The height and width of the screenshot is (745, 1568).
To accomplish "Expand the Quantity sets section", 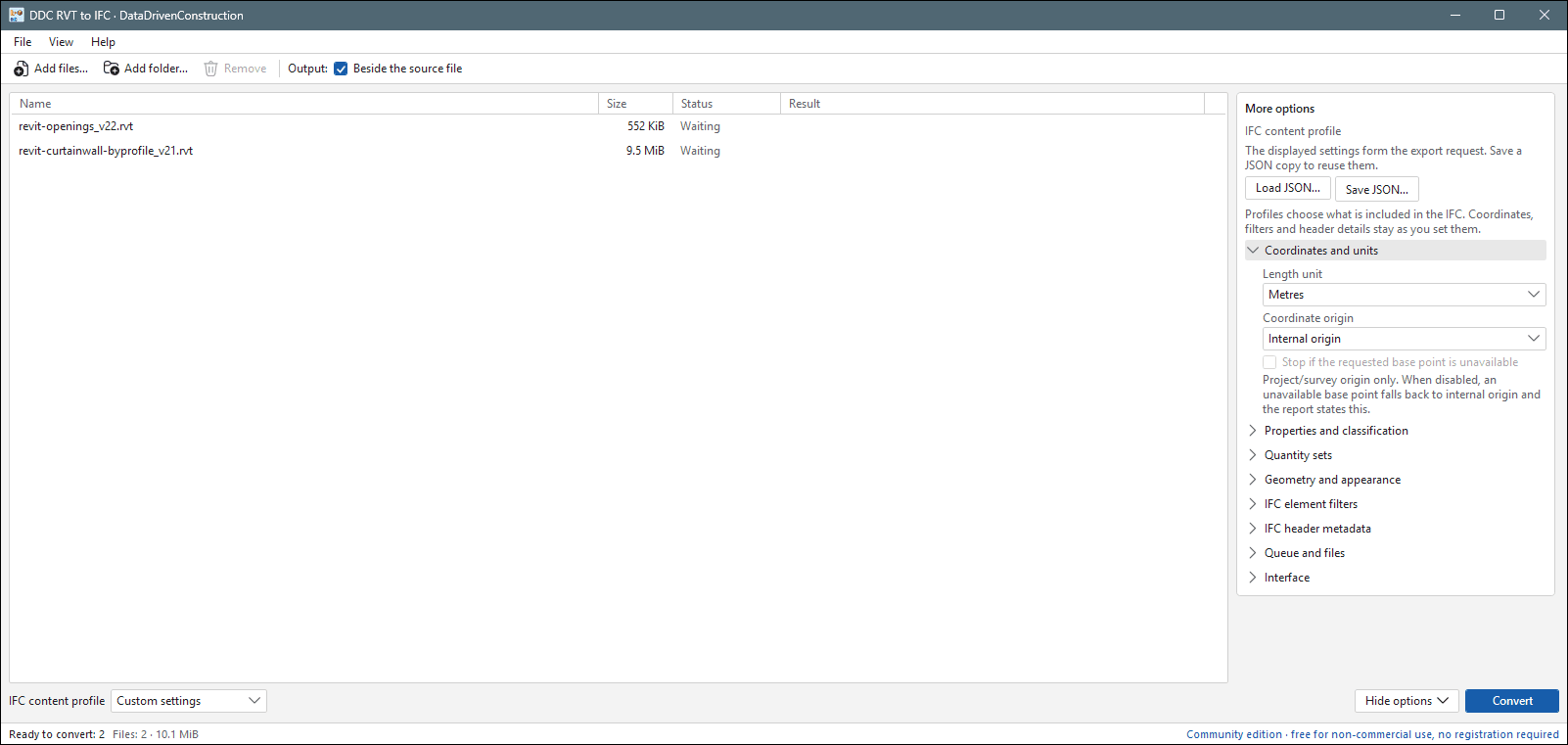I will click(1396, 455).
